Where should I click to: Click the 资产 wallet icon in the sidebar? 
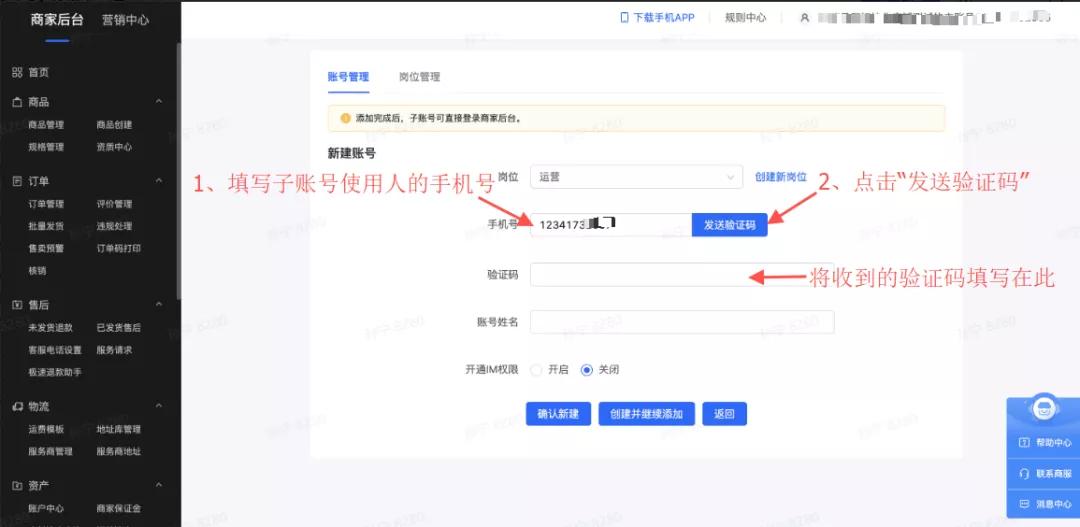17,486
